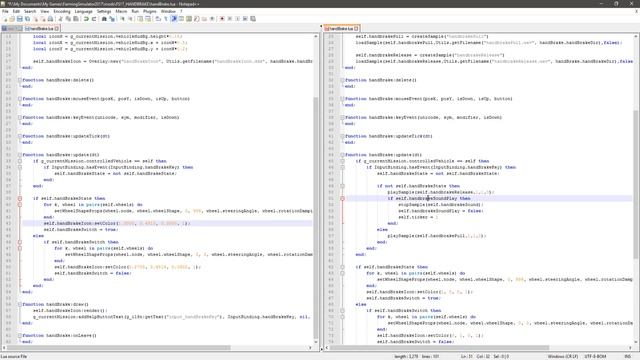Toggle the highlighted Indent Guide button
The height and width of the screenshot is (360, 640).
(173, 19)
